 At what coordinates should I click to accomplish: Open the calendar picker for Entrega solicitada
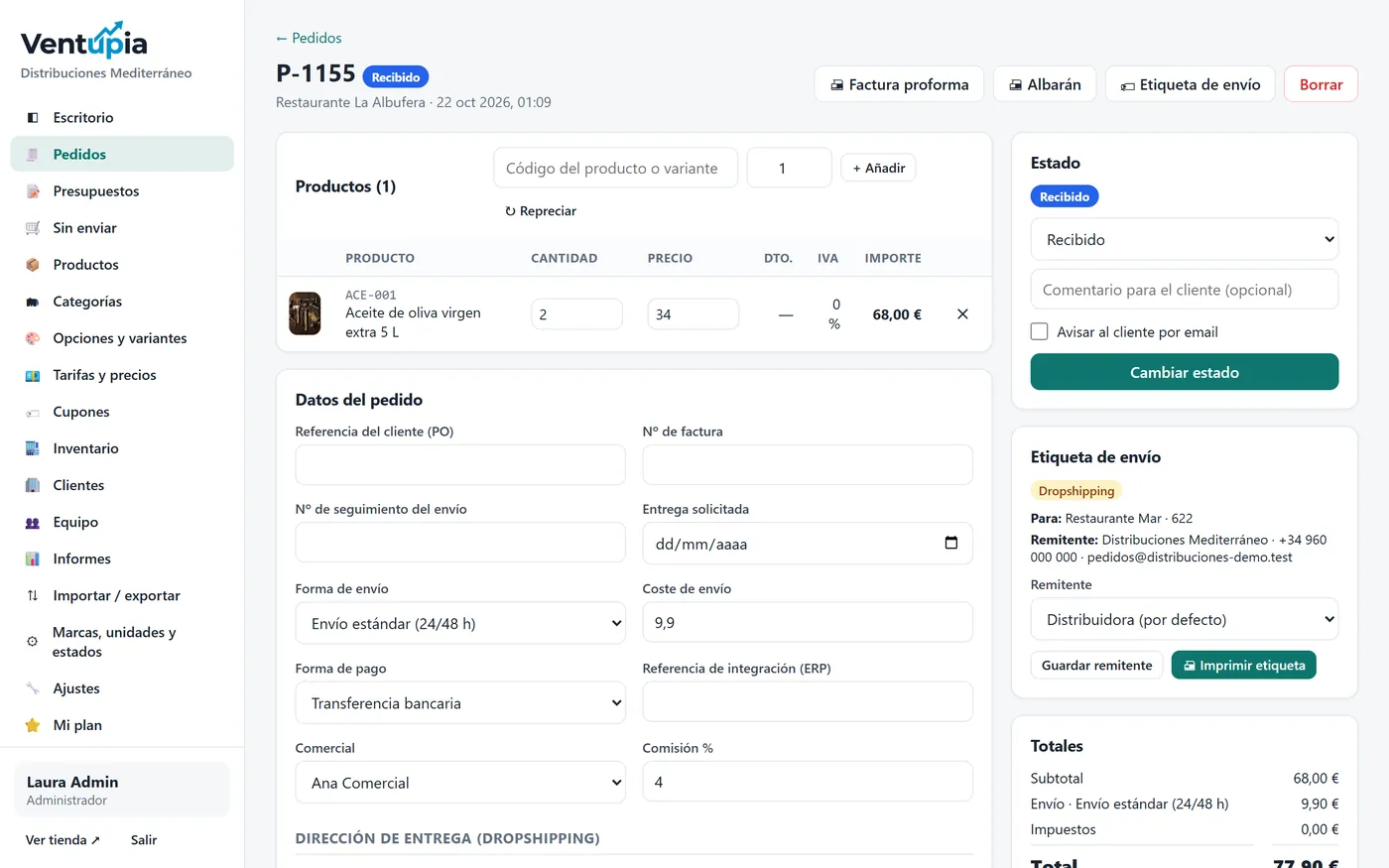coord(951,543)
